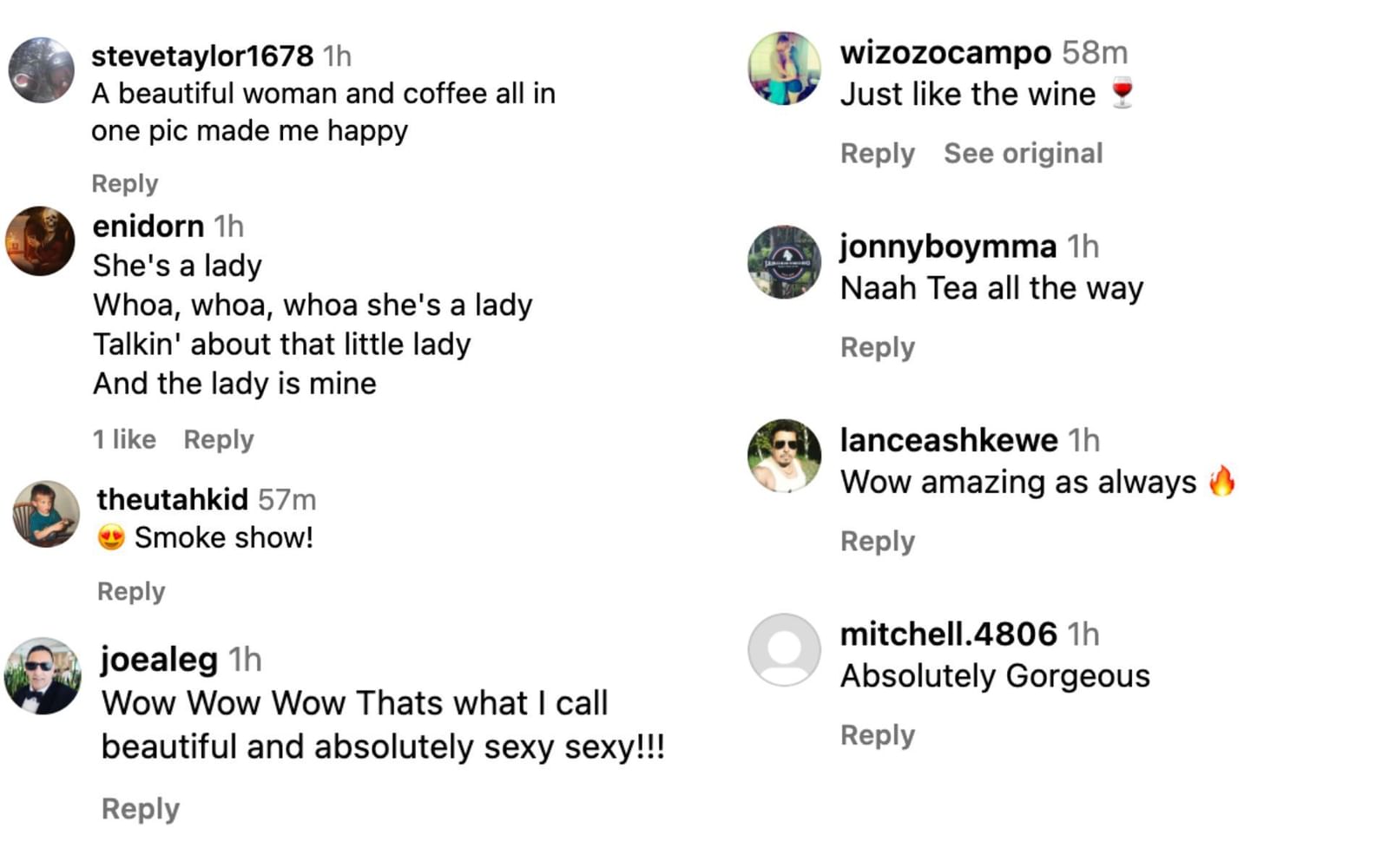The image size is (1389, 868).
Task: Open stevetaylor1678's profile picture
Action: coord(41,70)
